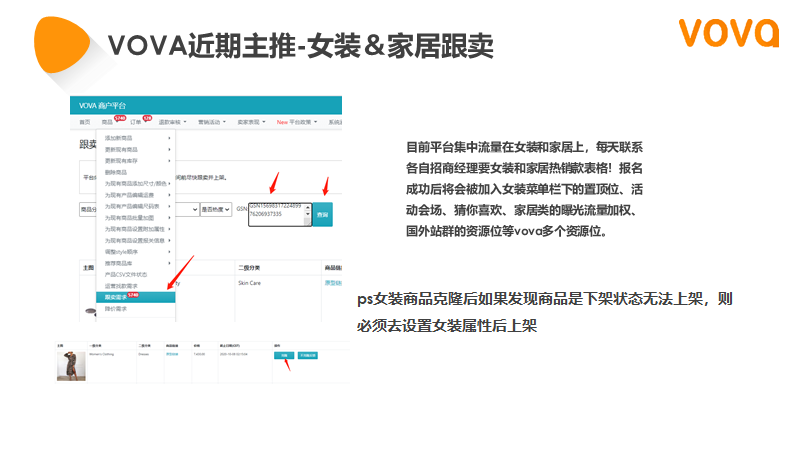The height and width of the screenshot is (450, 800).
Task: Select 为现有商品设置报关信息 menu entry
Action: pyautogui.click(x=136, y=240)
